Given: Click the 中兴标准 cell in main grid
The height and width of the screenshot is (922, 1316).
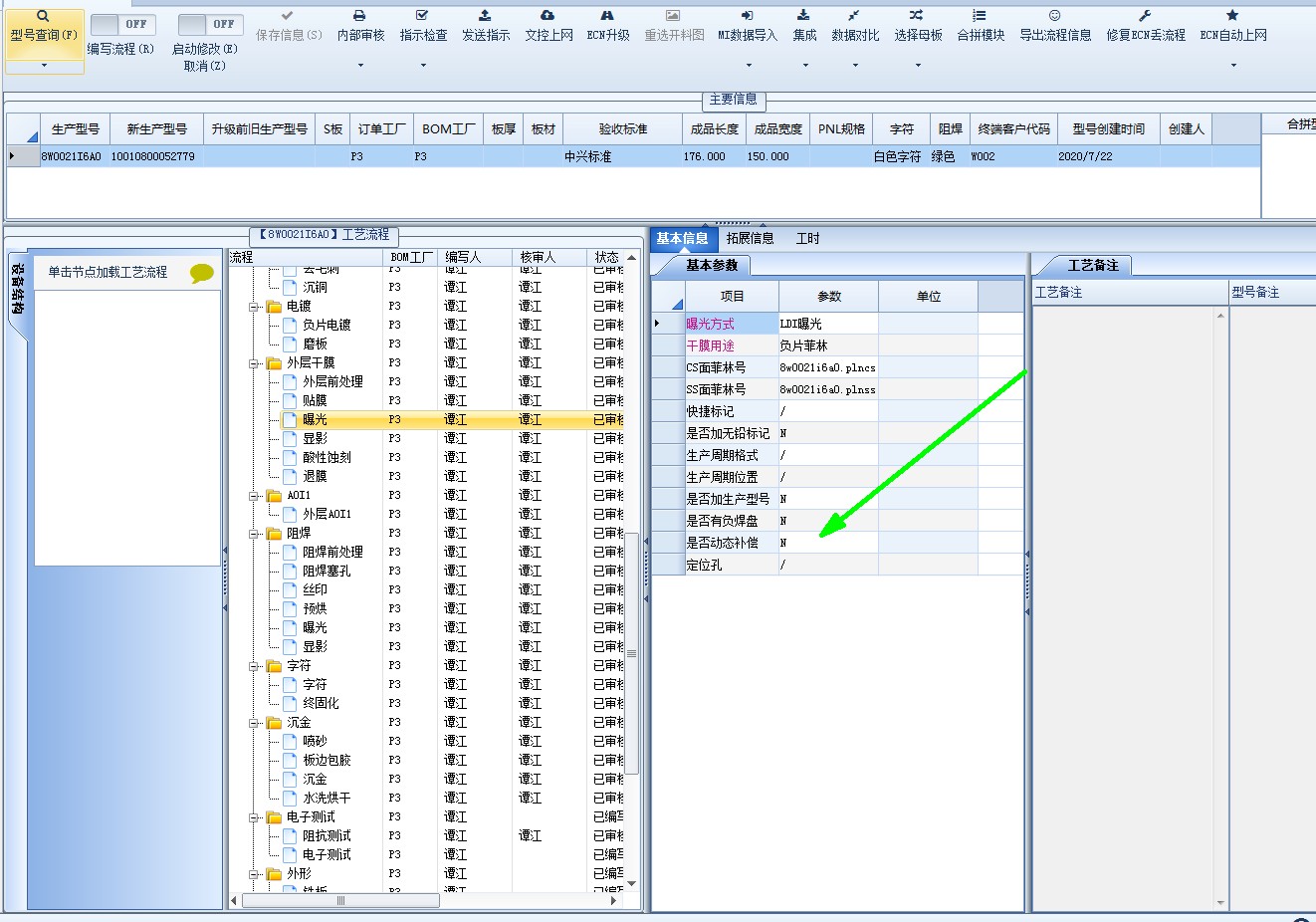Looking at the screenshot, I should coord(623,156).
